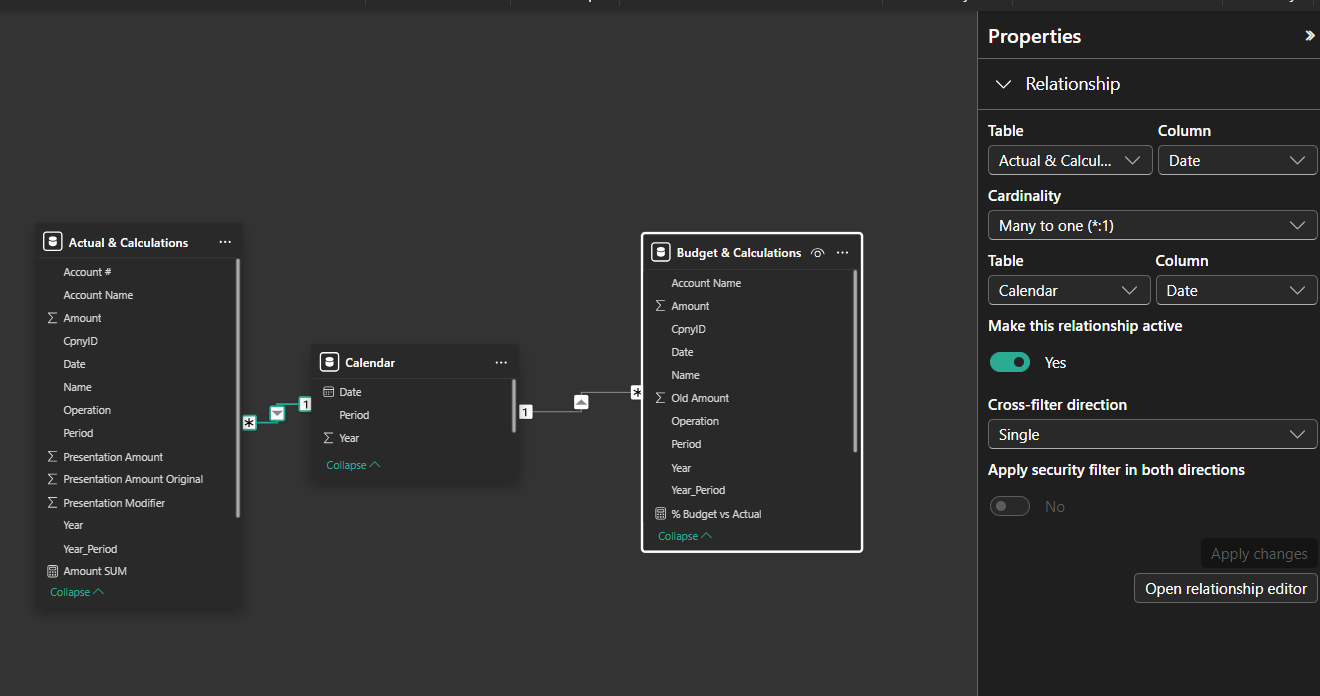
Task: Click the Calendar table database icon
Action: pyautogui.click(x=329, y=362)
